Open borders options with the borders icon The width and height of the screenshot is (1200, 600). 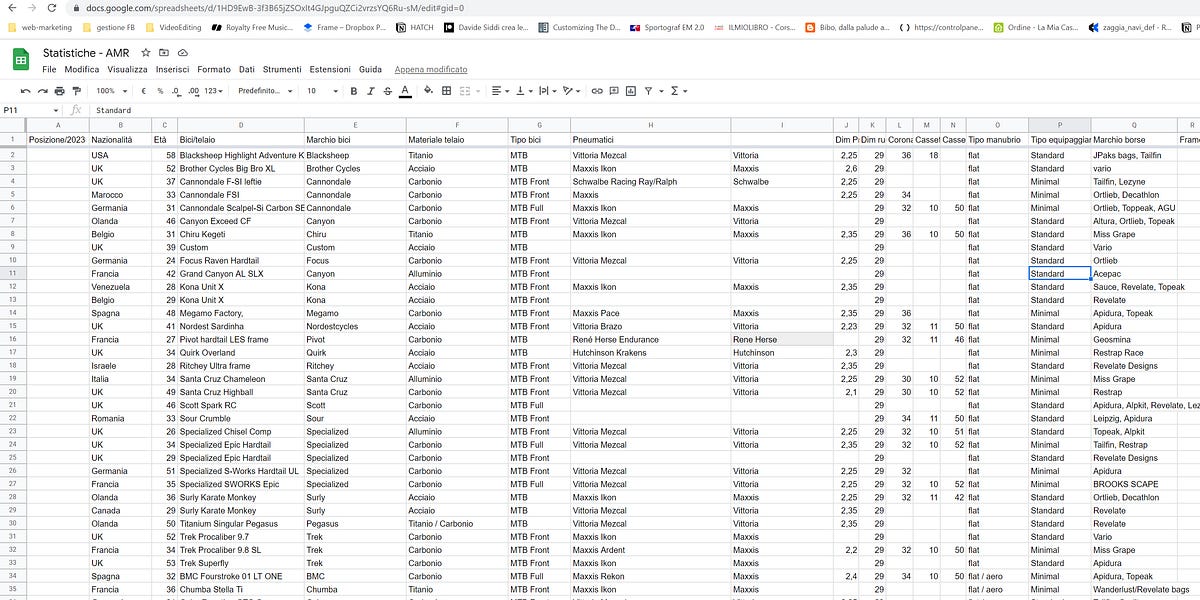coord(447,91)
